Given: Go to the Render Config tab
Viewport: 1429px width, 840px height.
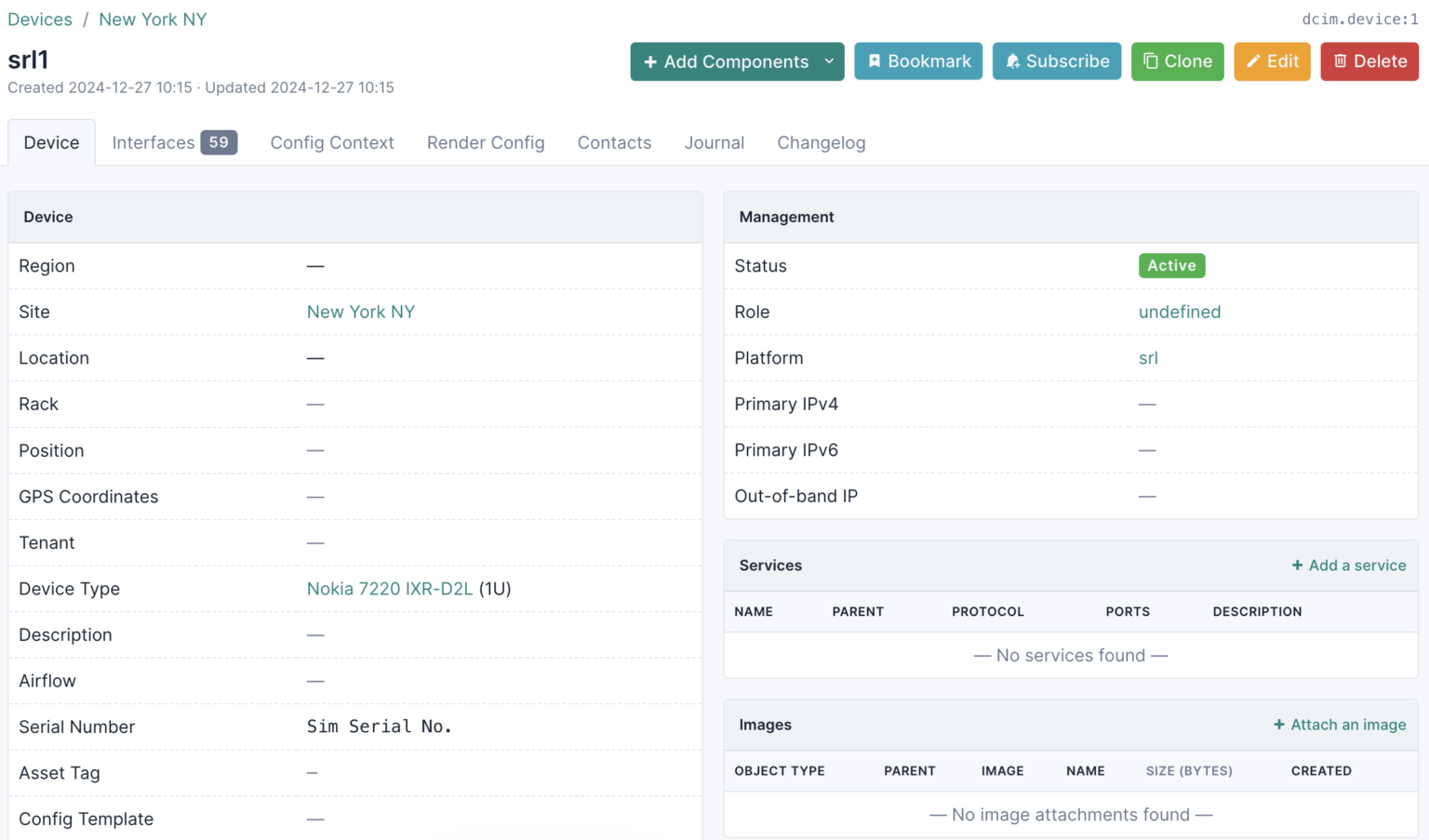Looking at the screenshot, I should [x=486, y=142].
